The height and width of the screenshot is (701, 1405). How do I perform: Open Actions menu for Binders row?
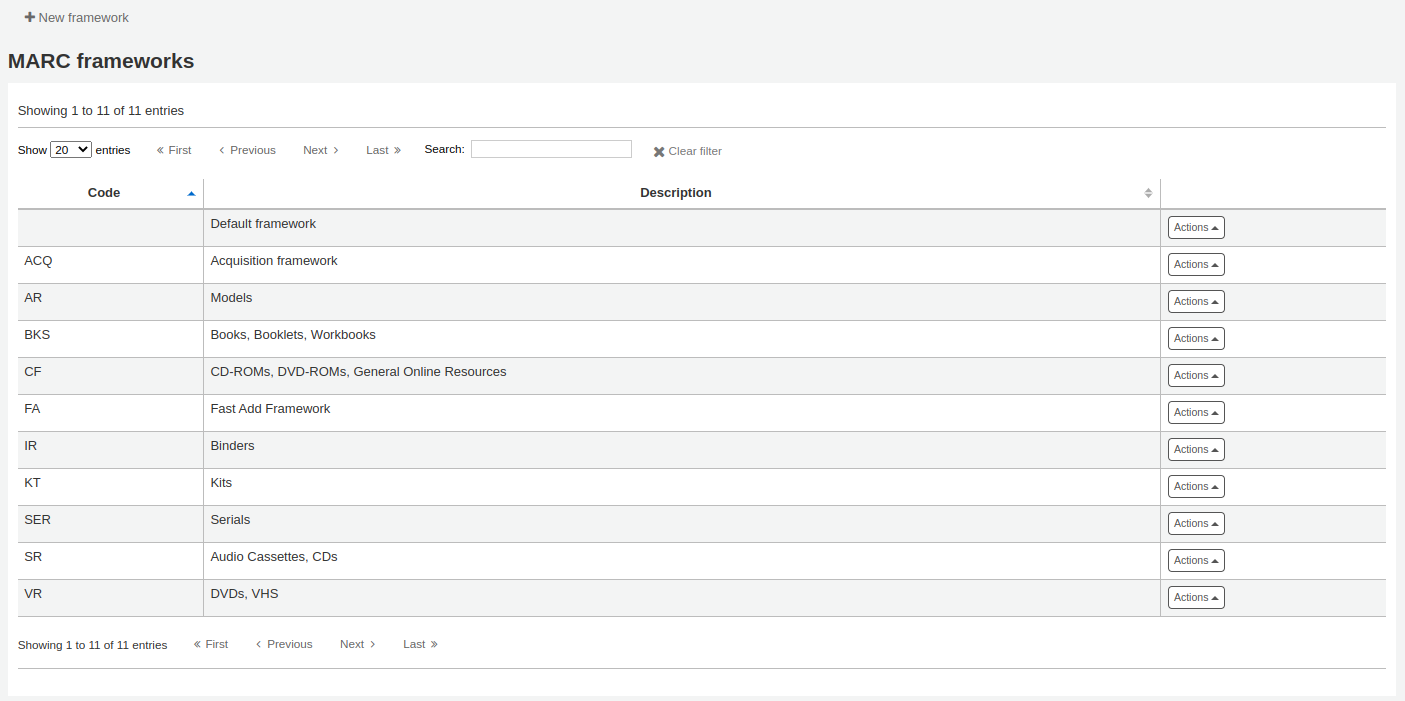point(1196,450)
